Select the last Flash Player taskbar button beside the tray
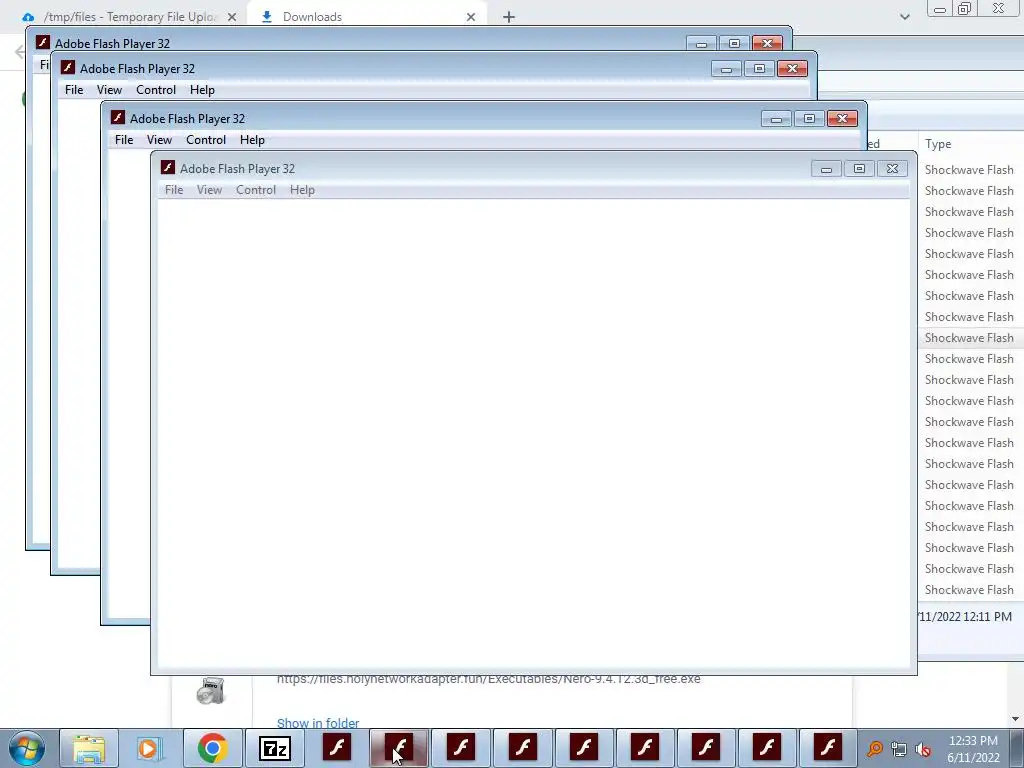The image size is (1024, 768). point(827,748)
